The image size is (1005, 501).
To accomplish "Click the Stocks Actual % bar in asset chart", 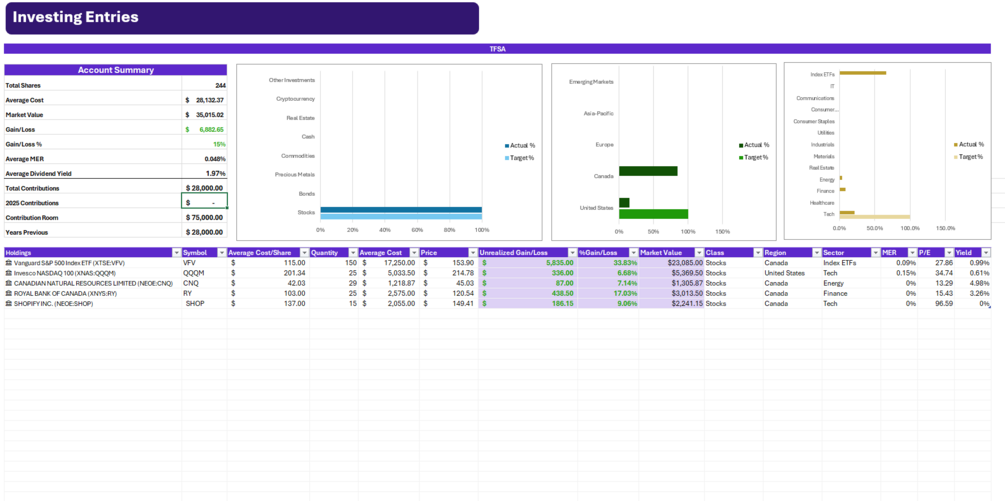I will click(x=401, y=209).
